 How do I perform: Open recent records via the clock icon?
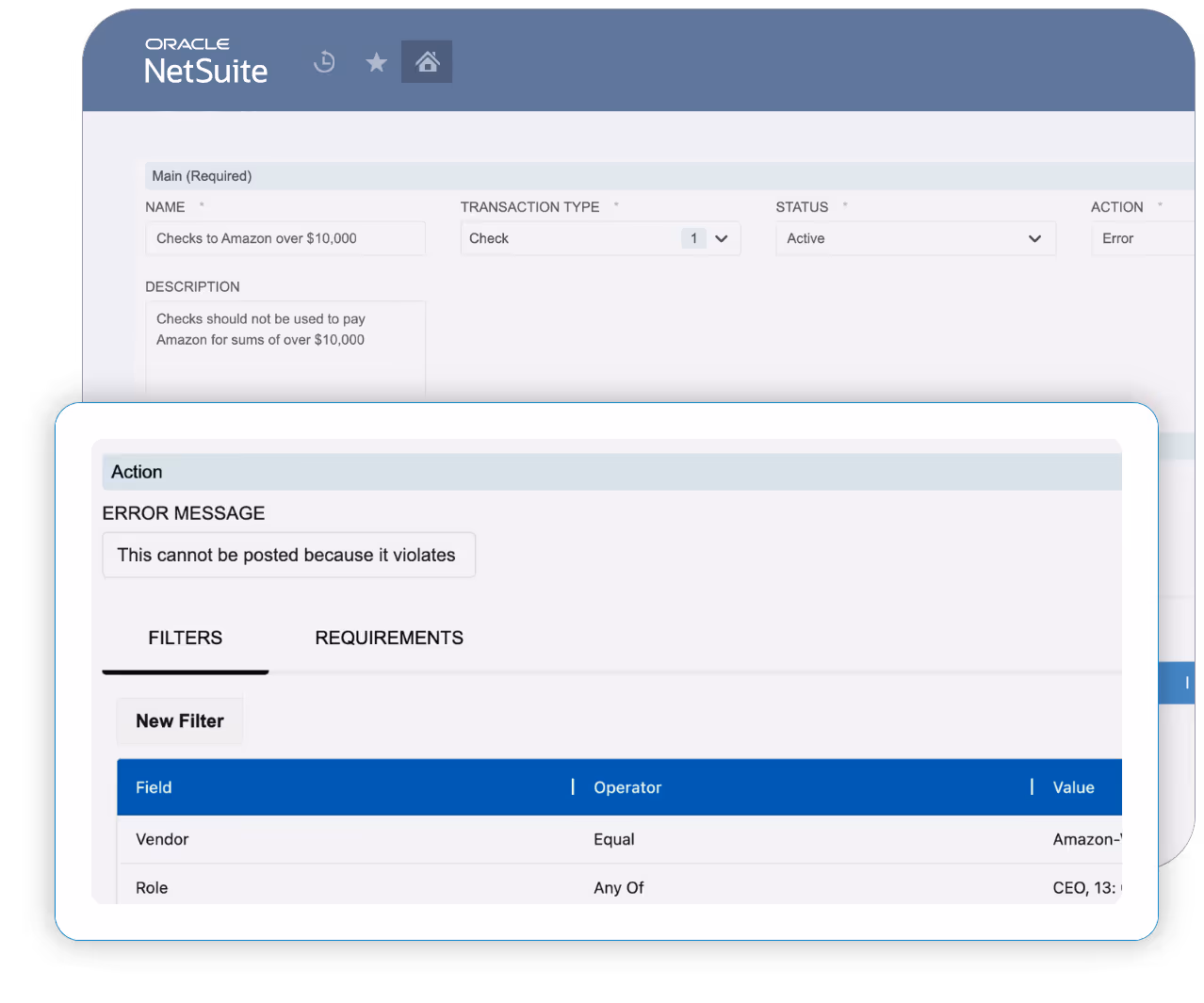324,61
